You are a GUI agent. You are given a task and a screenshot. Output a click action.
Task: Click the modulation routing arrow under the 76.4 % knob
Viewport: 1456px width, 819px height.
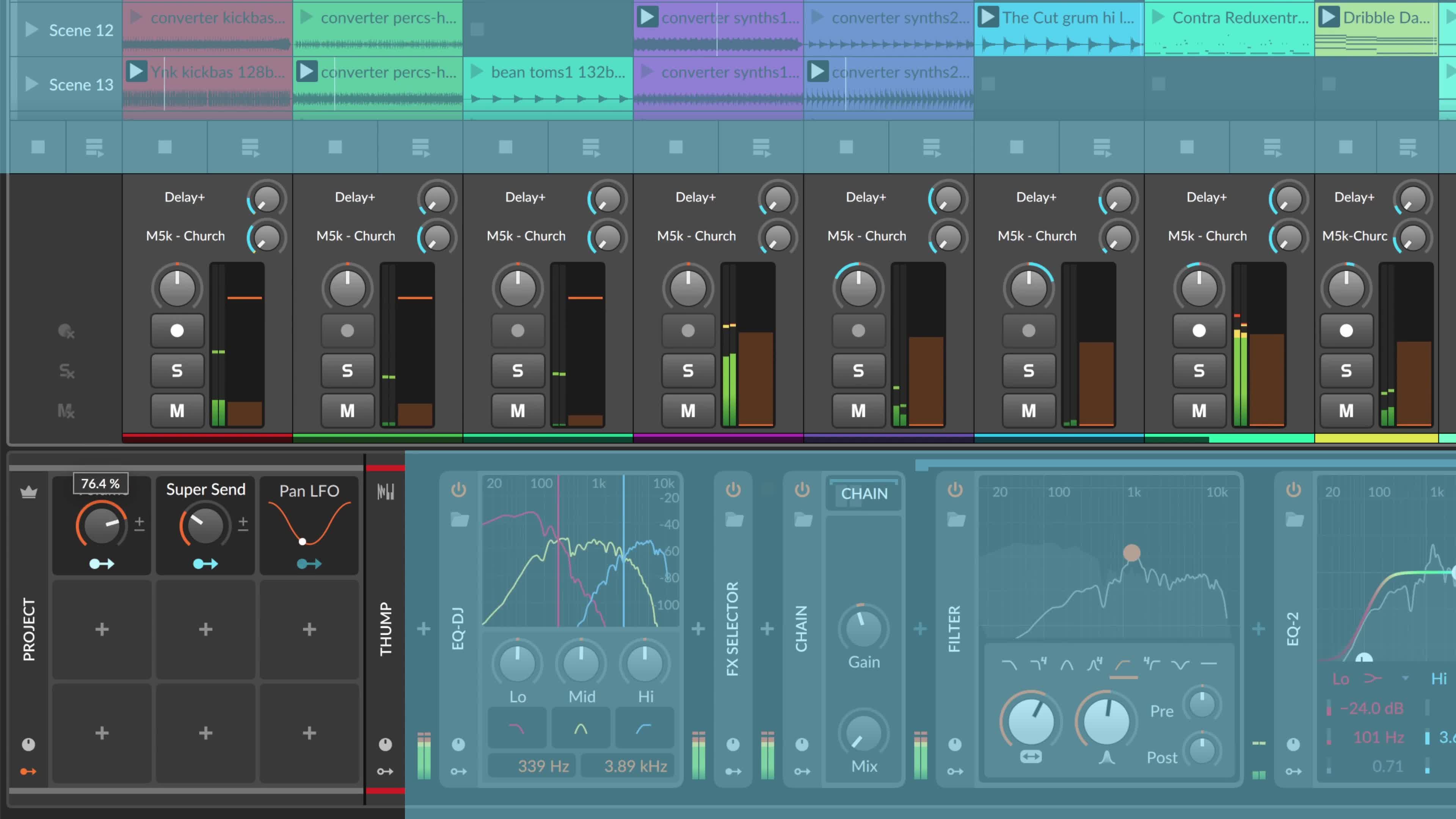click(102, 563)
